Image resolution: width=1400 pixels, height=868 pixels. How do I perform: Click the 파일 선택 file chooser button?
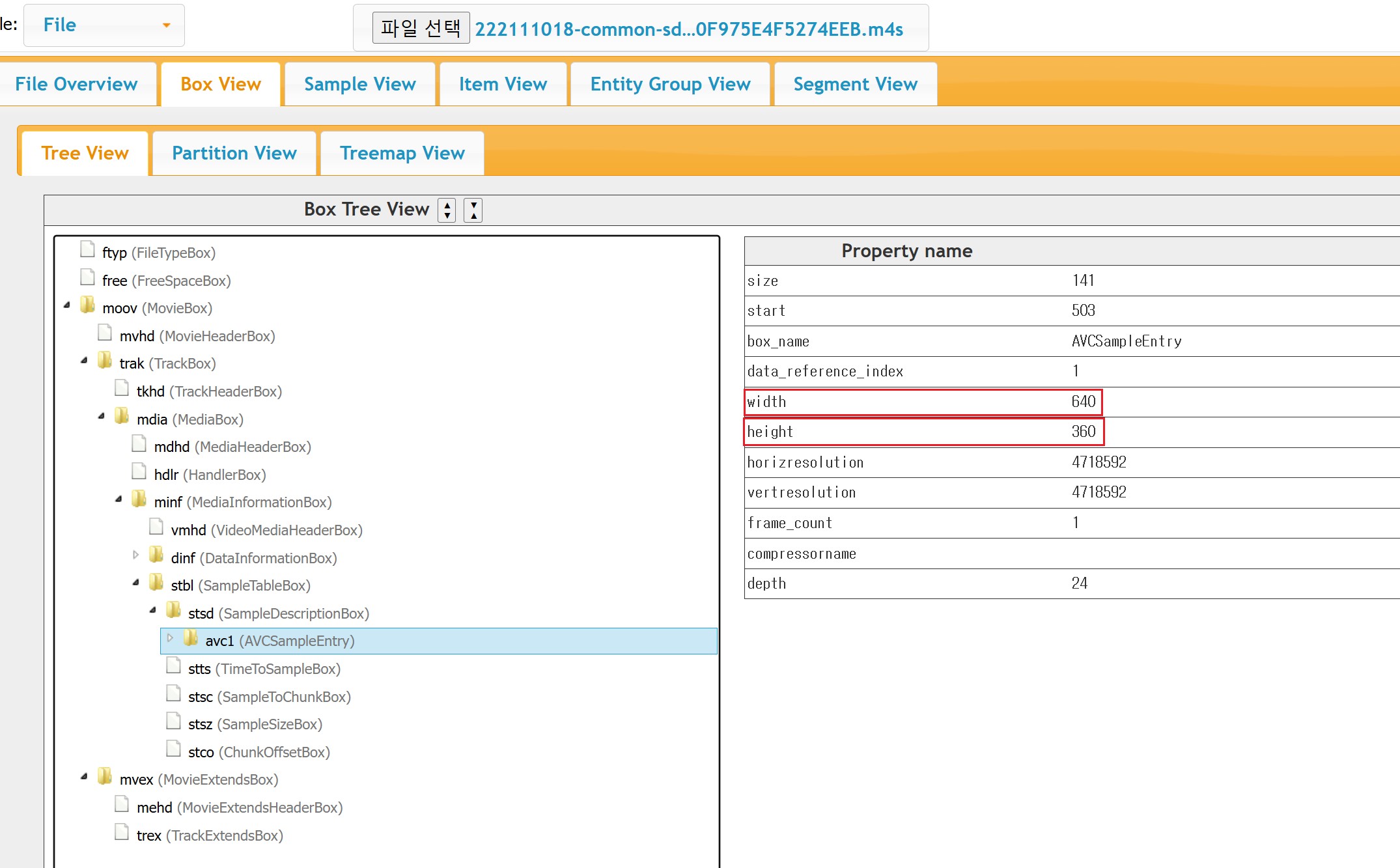(421, 28)
